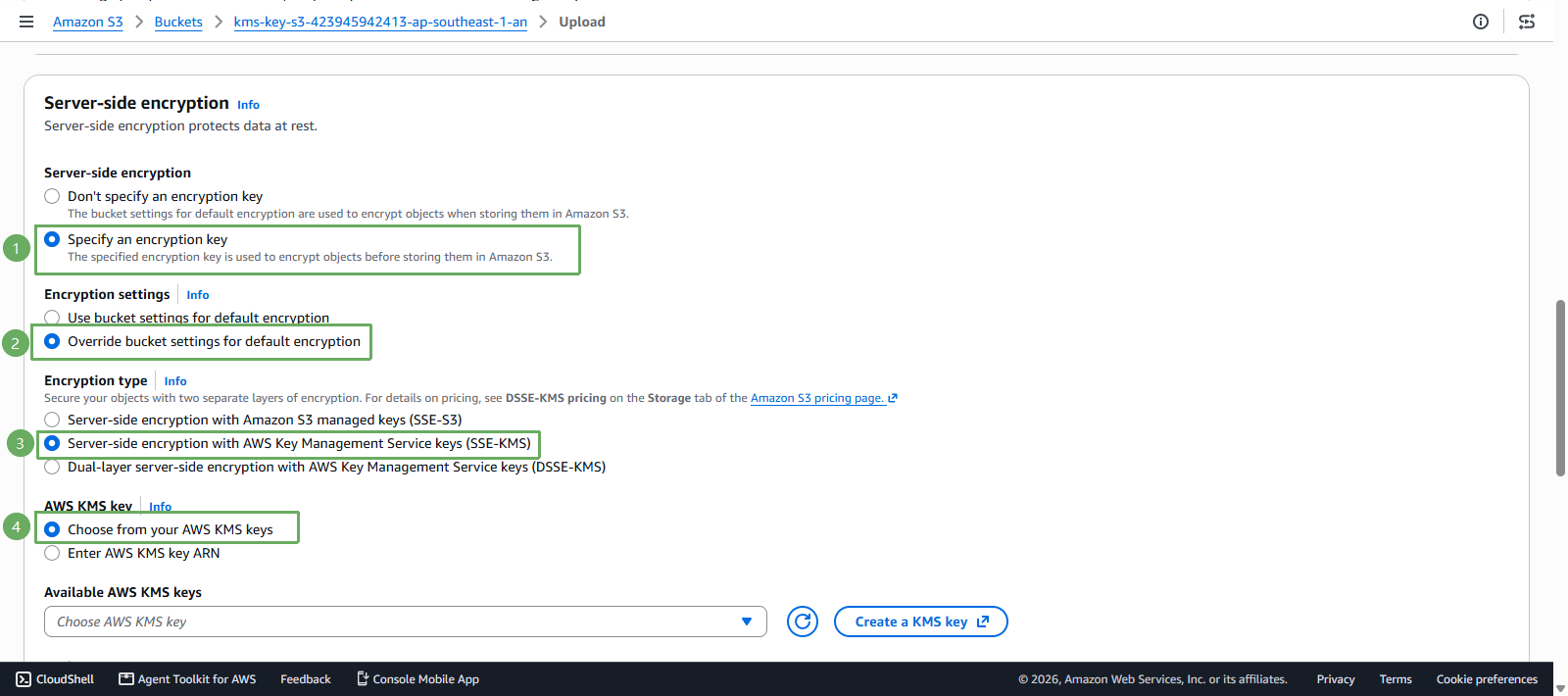Open the info panel icon in header
The height and width of the screenshot is (696, 1568).
click(x=1481, y=22)
